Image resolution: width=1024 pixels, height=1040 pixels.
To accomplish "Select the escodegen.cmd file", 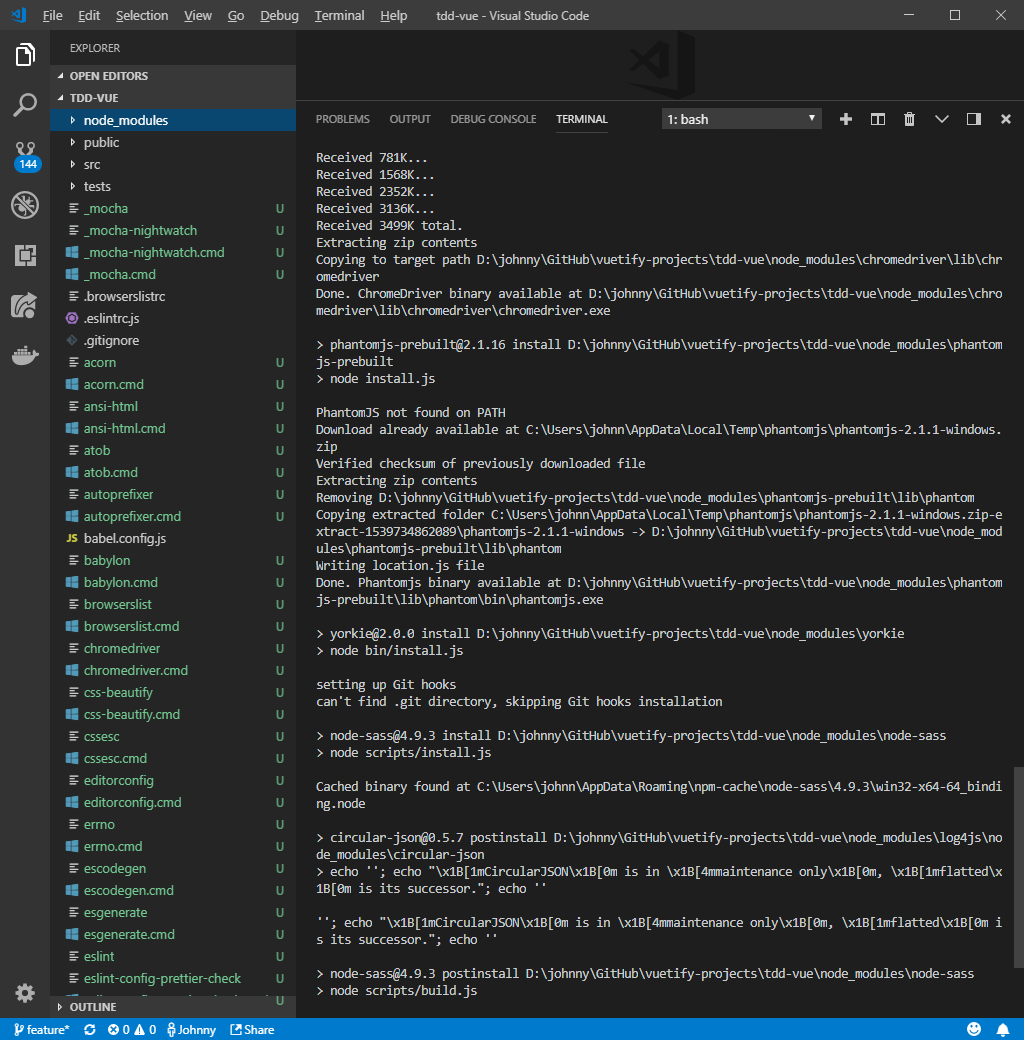I will tap(173, 890).
